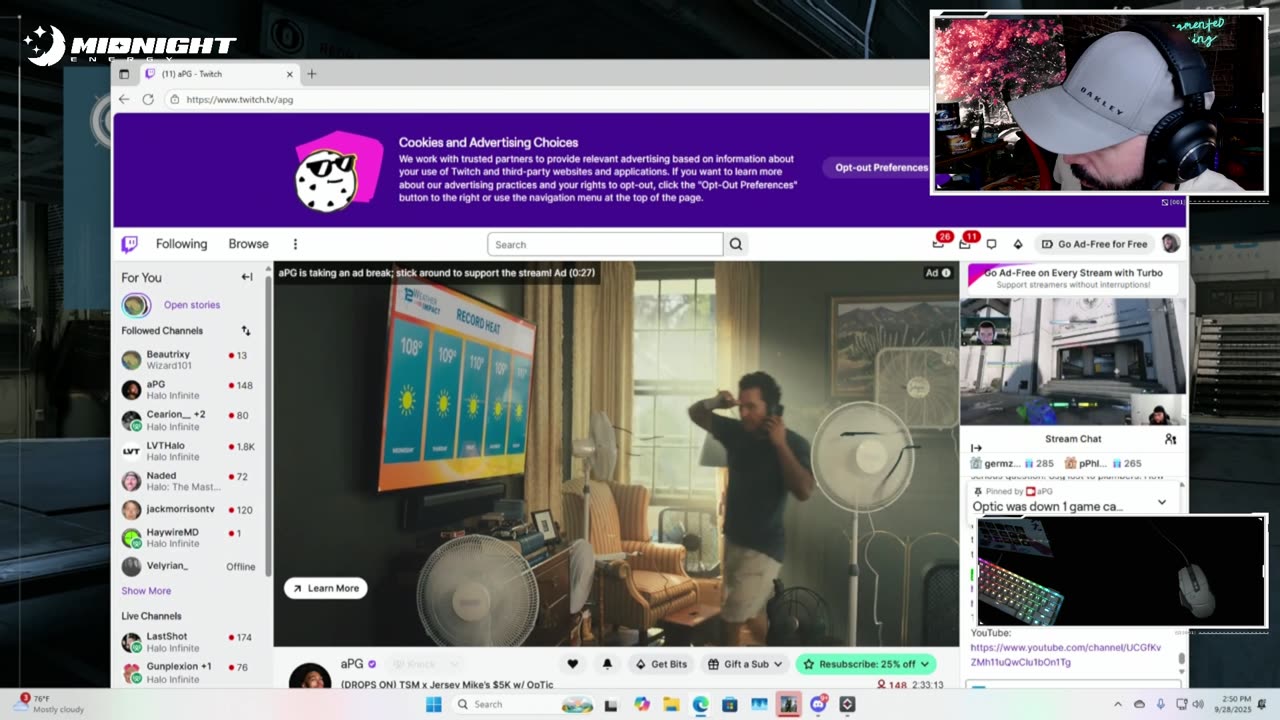Open the stories avatar ring
Screen dimensions: 1280x720
[x=136, y=305]
